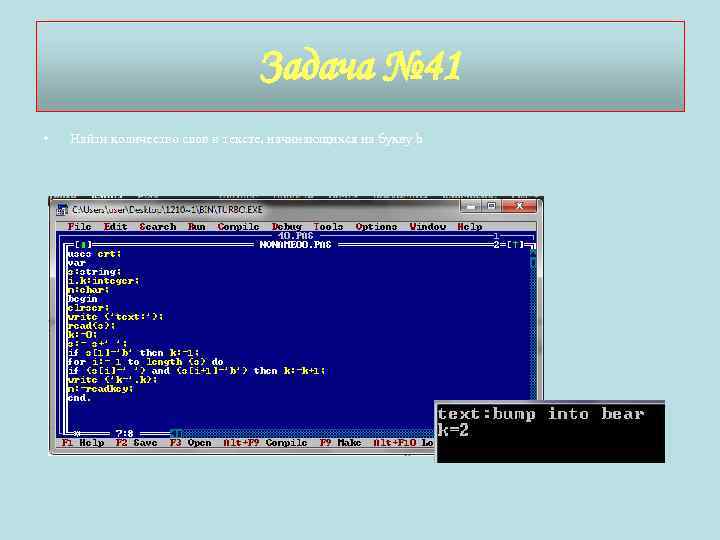Image resolution: width=720 pixels, height=540 pixels.
Task: Click the NONAME00.PAS editor window title
Action: tap(295, 245)
